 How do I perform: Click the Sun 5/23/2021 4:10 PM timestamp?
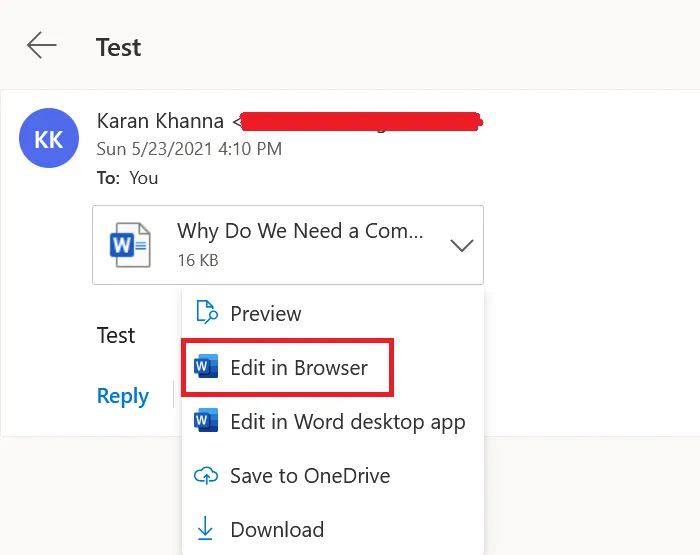[189, 149]
